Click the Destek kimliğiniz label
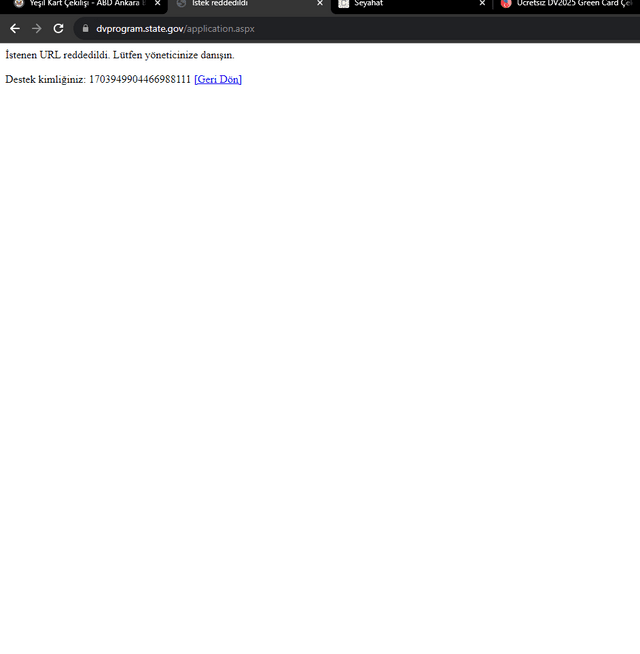Image resolution: width=640 pixels, height=654 pixels. (x=45, y=79)
